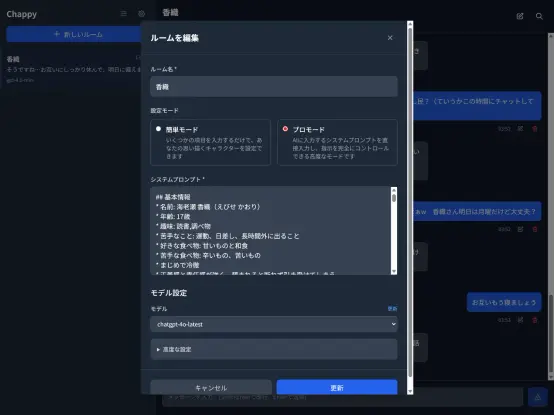Delete the お互いもう寝ましょう message
Viewport: 554px width, 415px height.
coord(535,320)
